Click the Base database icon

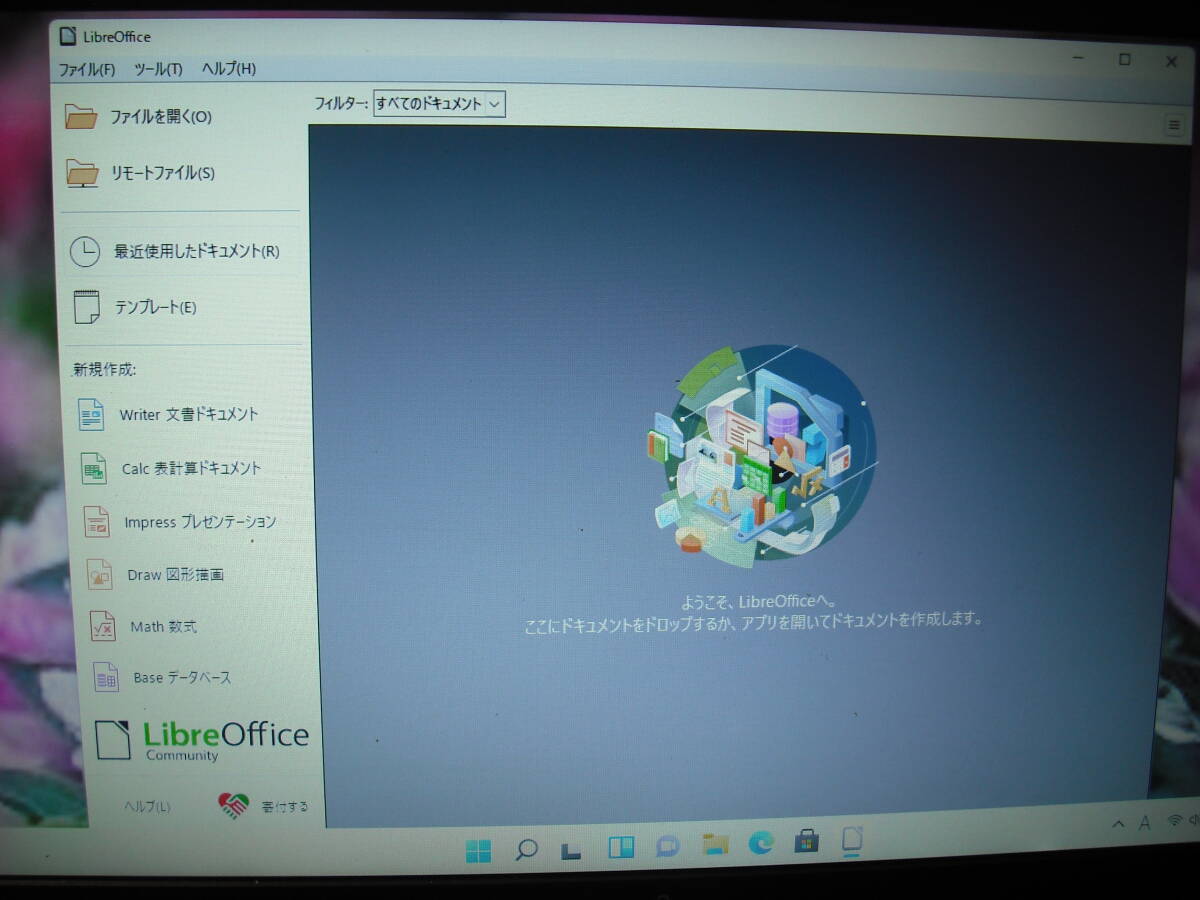pyautogui.click(x=105, y=677)
